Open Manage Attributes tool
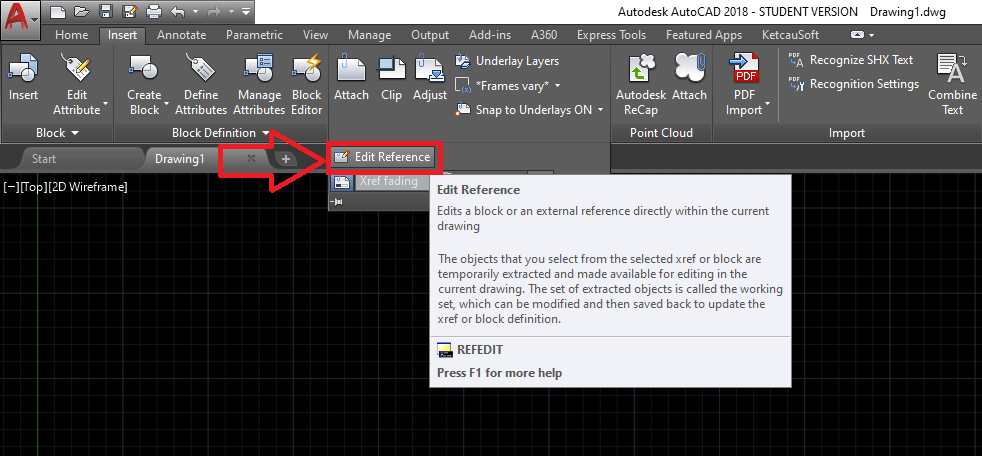Viewport: 982px width, 456px height. (x=259, y=85)
